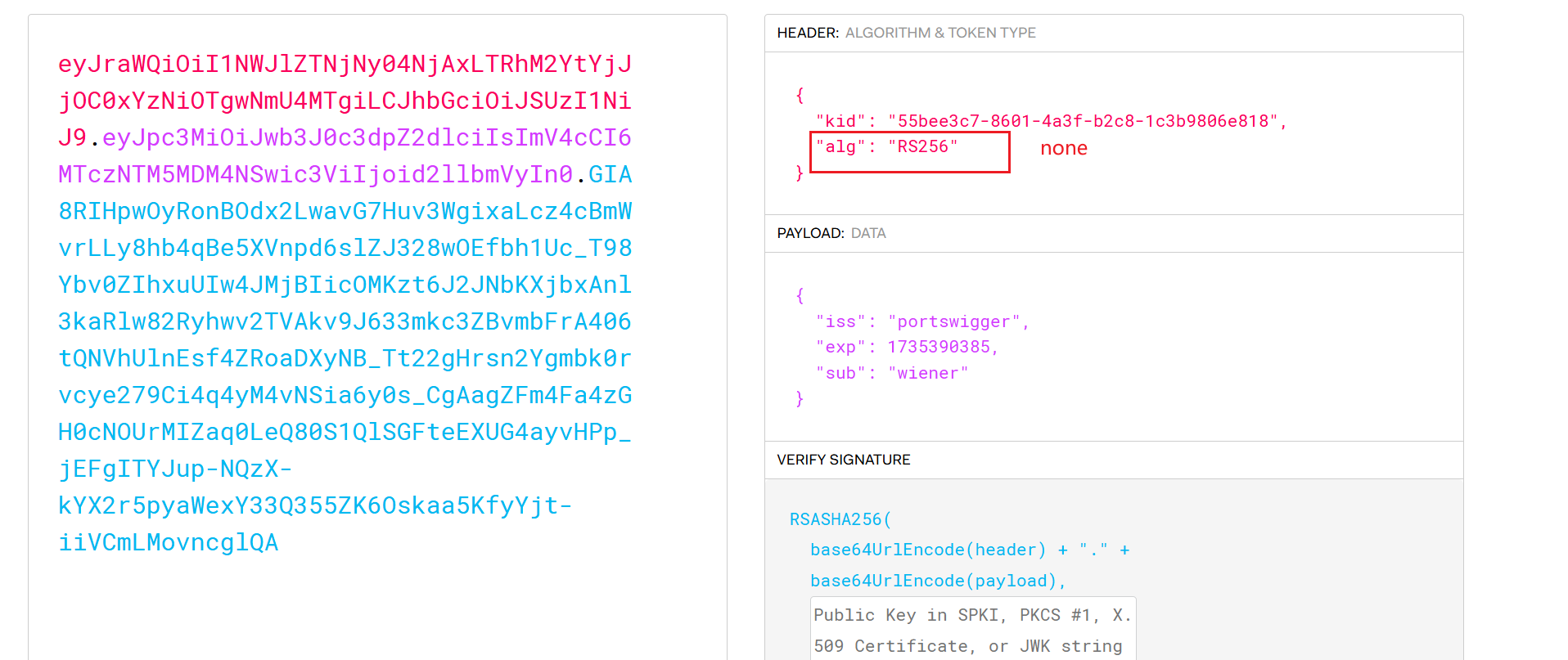Click the "kid" value in header JSON
Viewport: 1568px width, 660px height.
(1084, 121)
